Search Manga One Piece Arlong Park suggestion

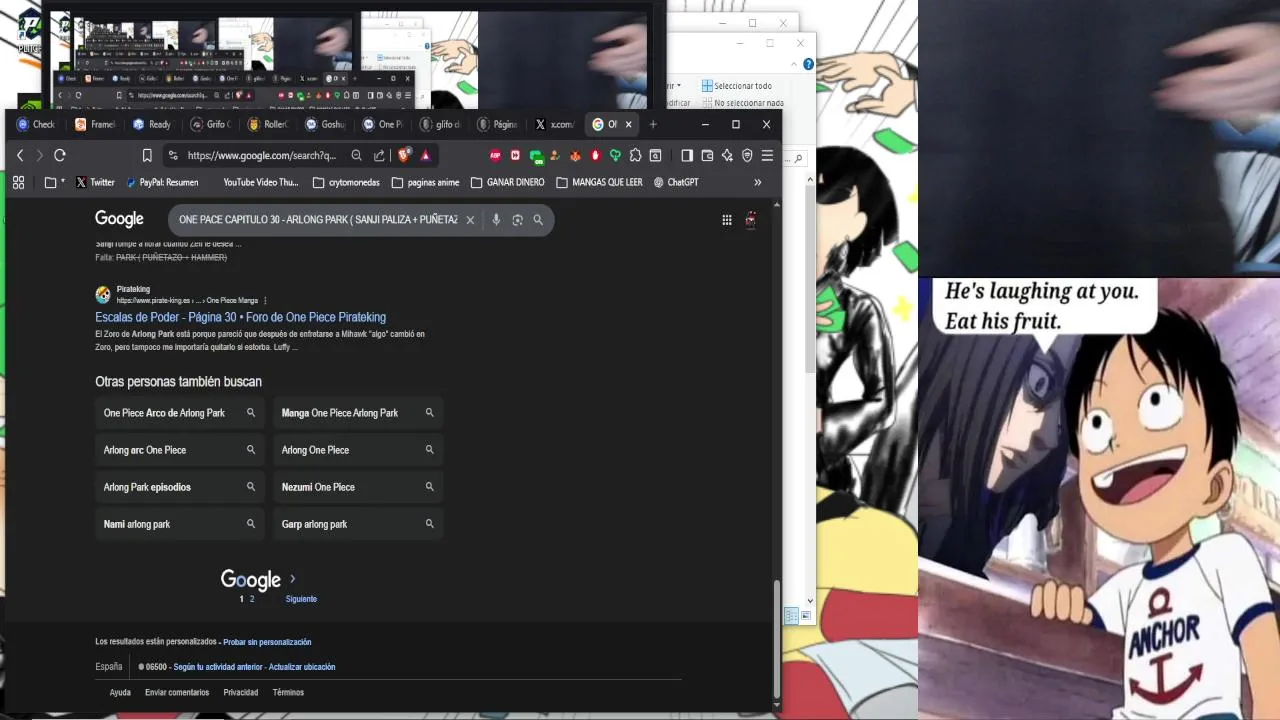click(x=358, y=413)
